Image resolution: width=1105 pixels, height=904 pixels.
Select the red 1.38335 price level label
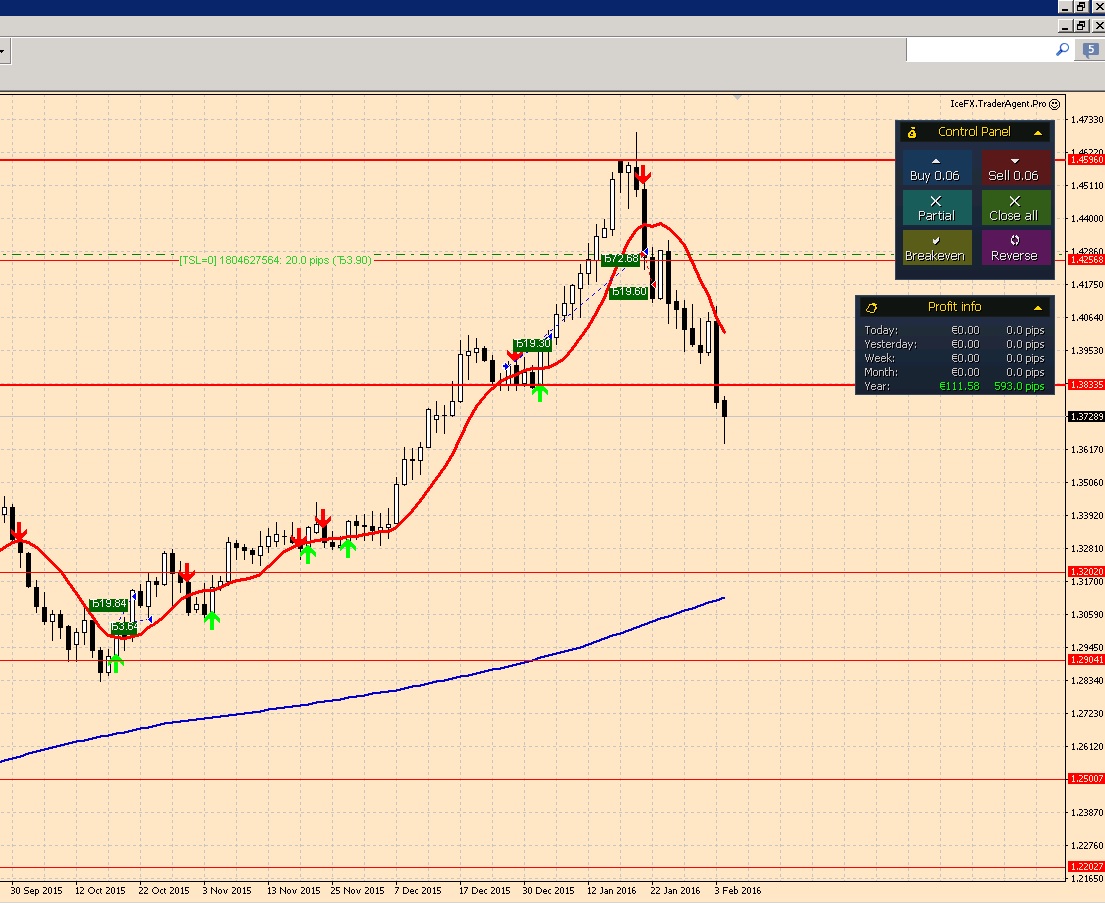point(1086,385)
